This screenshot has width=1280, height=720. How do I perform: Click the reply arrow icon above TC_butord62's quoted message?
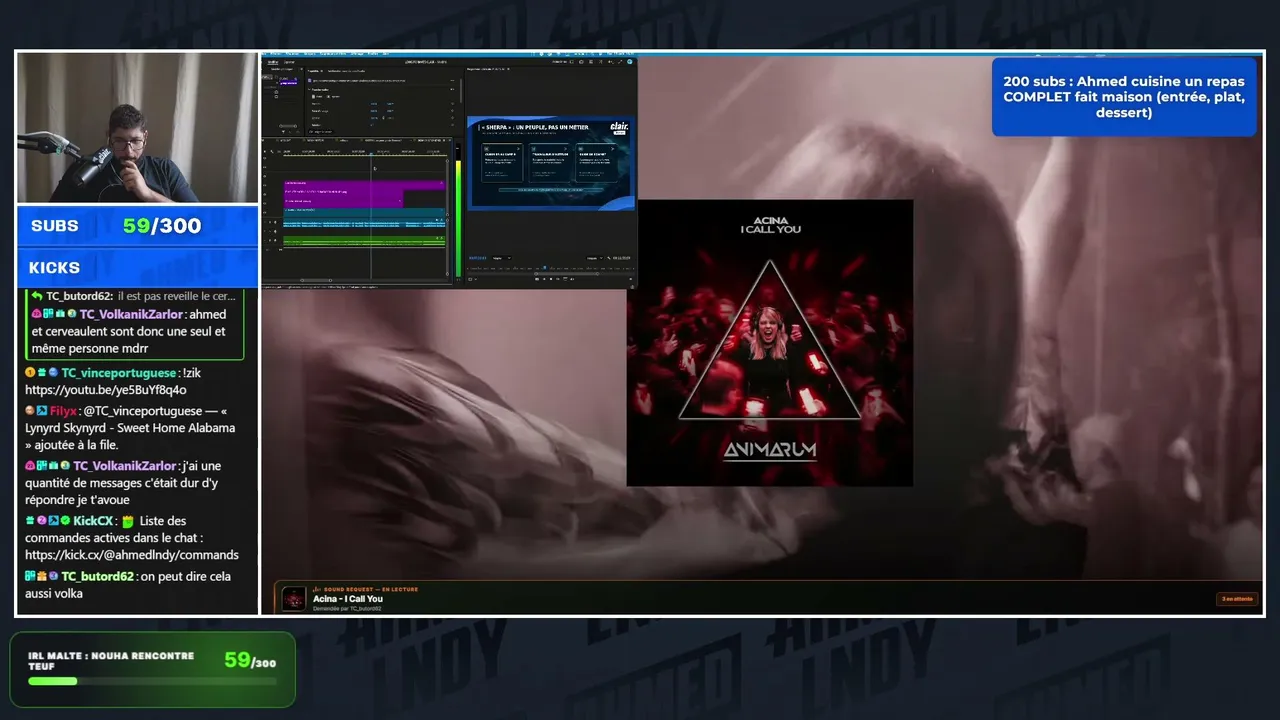[36, 296]
